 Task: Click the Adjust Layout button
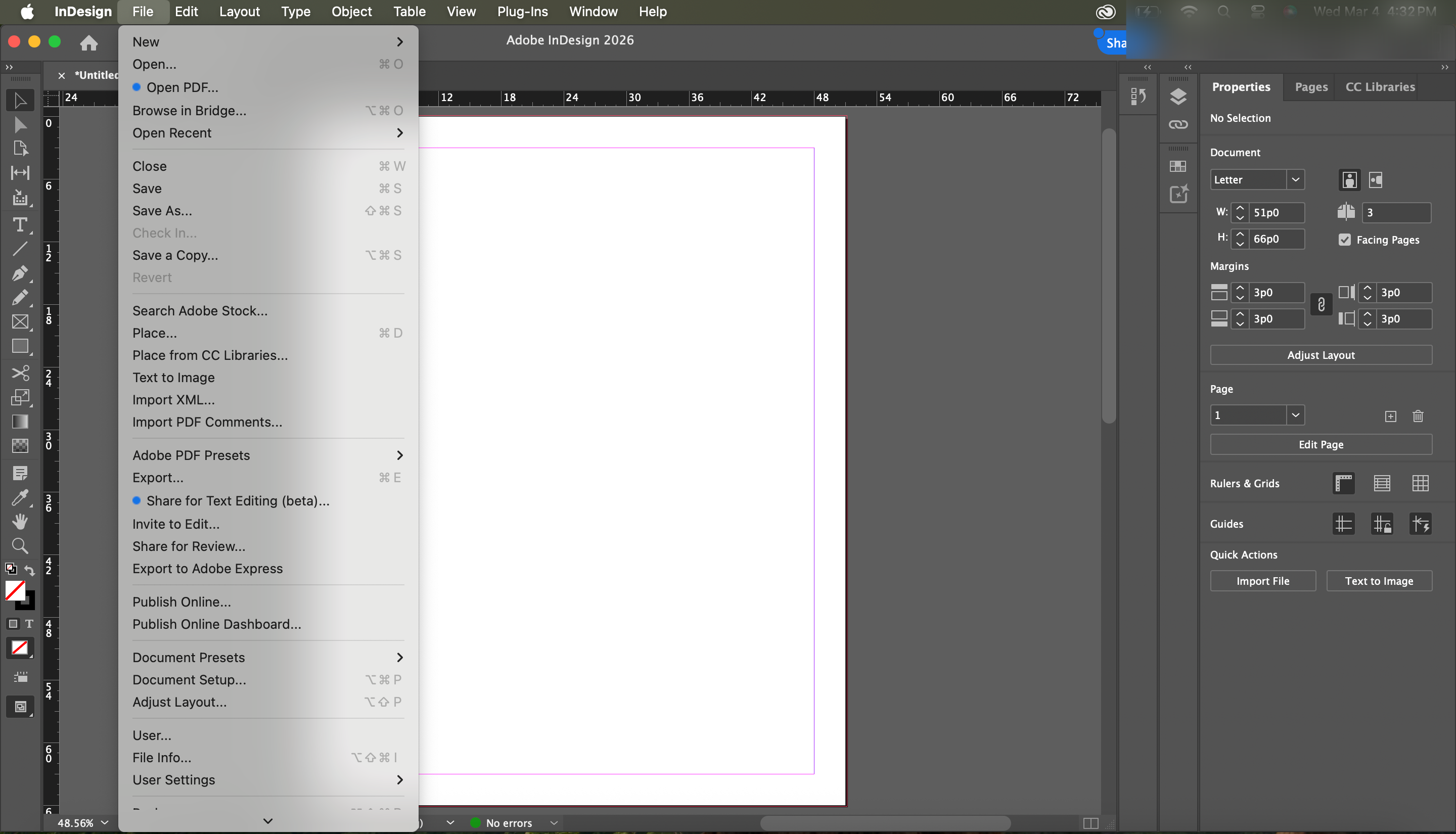tap(1320, 355)
